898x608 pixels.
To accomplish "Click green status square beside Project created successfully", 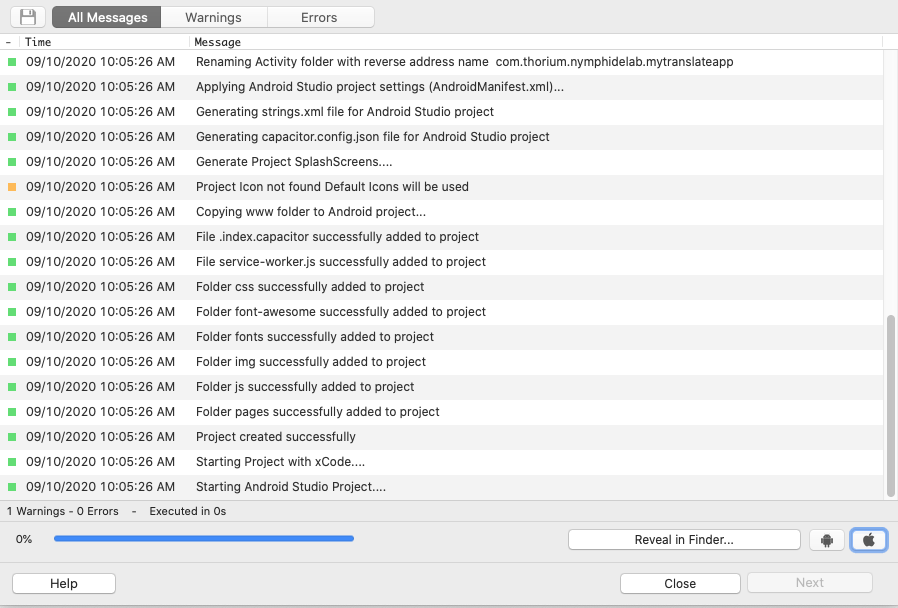I will click(x=12, y=437).
